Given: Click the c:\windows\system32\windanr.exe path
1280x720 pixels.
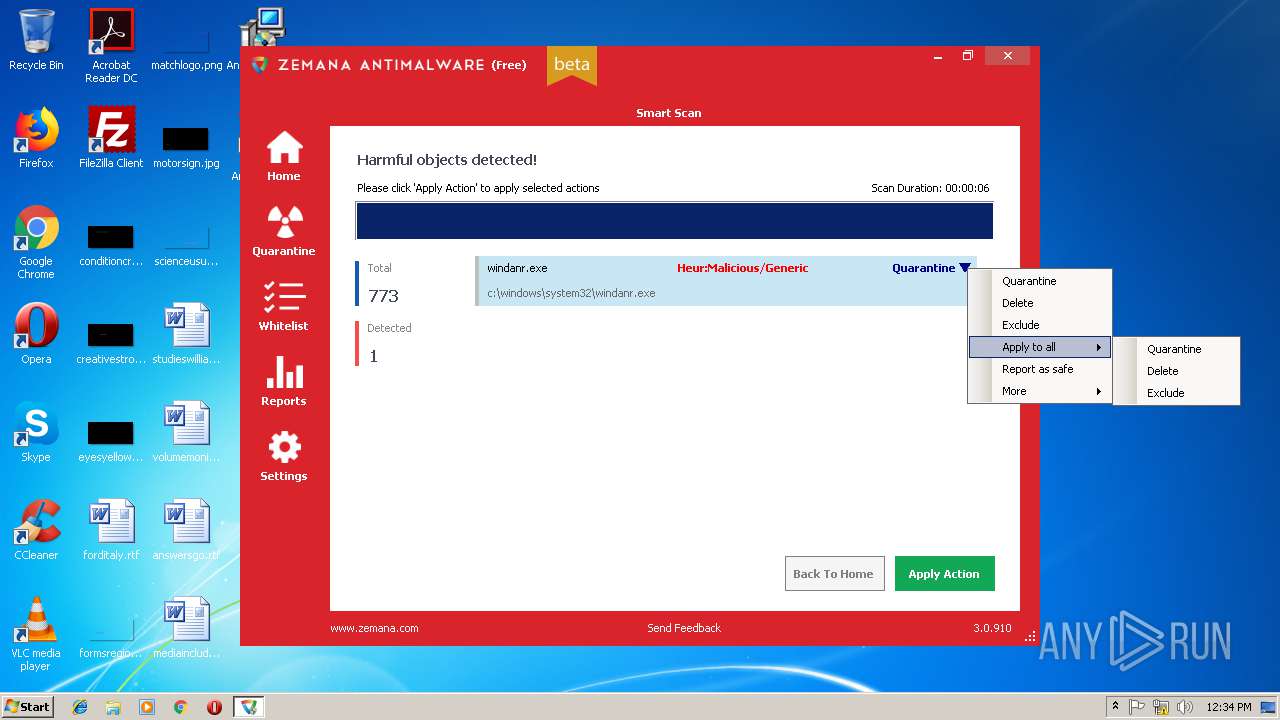Looking at the screenshot, I should [x=571, y=293].
